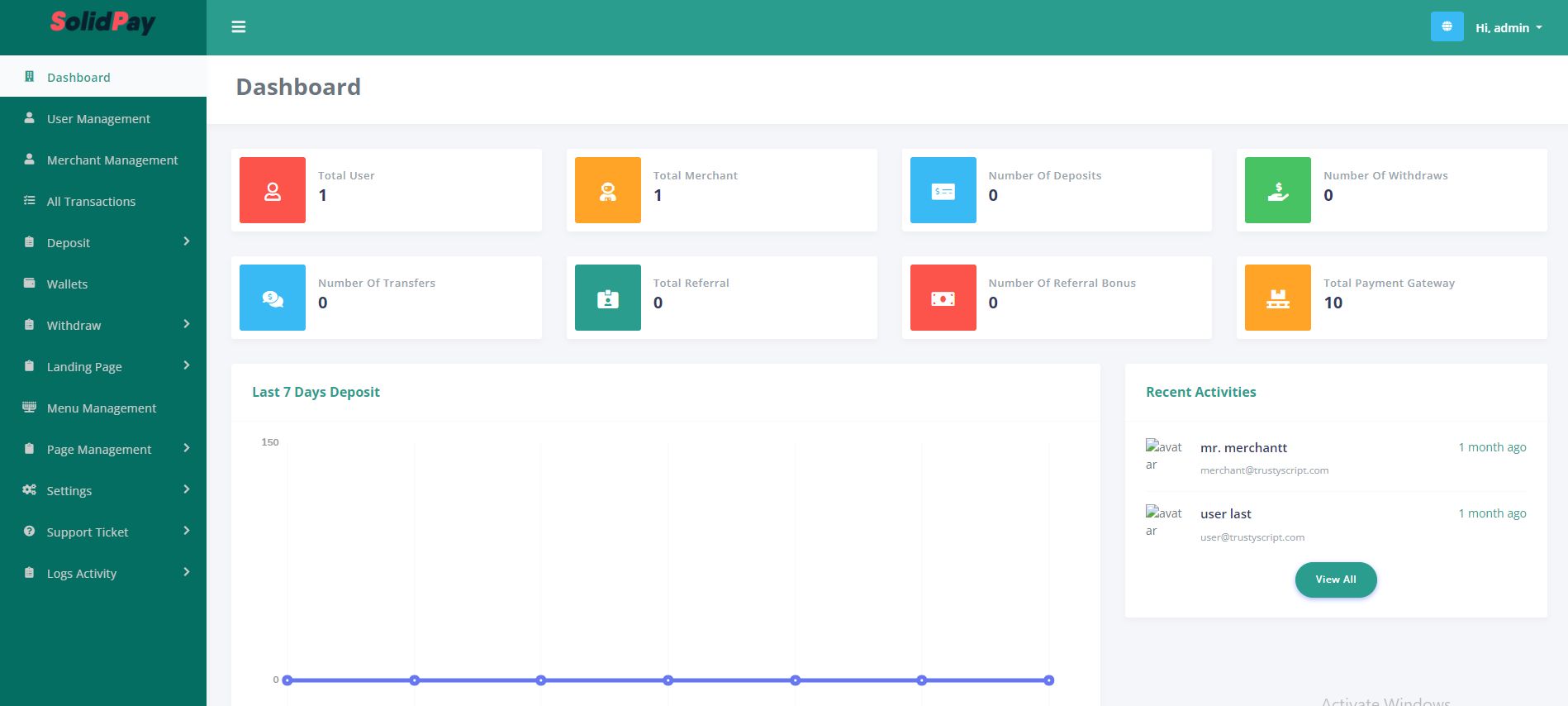Open Menu Management page

[x=103, y=408]
